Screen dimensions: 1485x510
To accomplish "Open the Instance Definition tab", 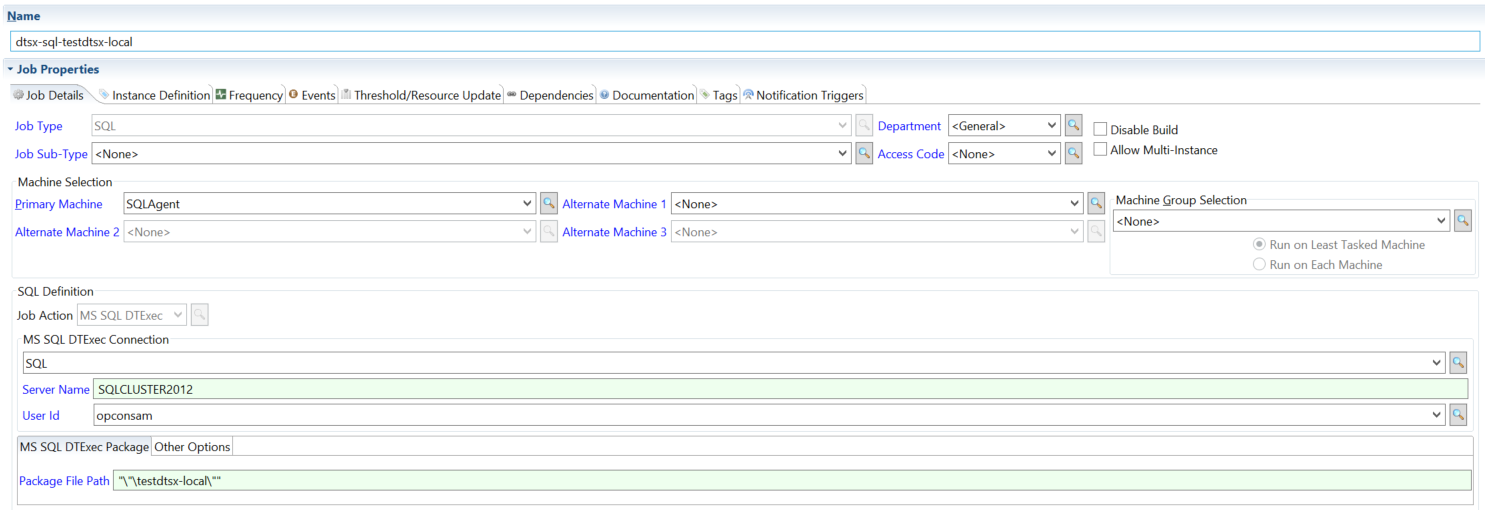I will pos(154,95).
